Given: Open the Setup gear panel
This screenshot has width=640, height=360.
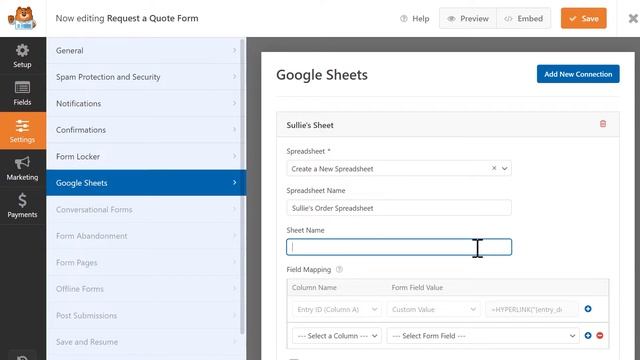Looking at the screenshot, I should [22, 56].
